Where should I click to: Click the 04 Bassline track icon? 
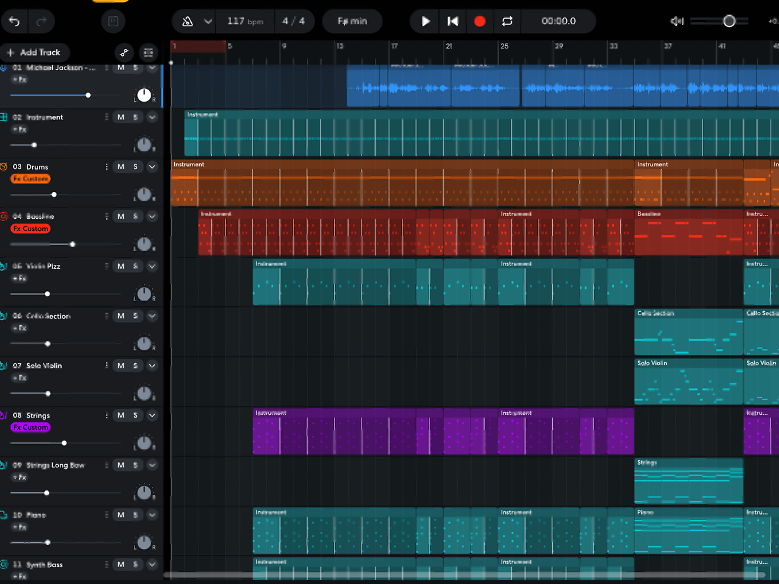pos(3,216)
